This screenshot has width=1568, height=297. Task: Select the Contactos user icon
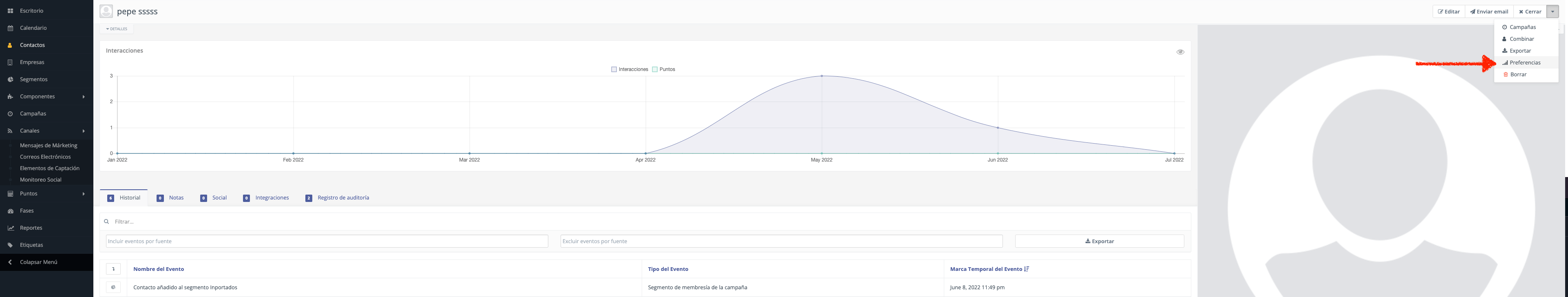[10, 45]
